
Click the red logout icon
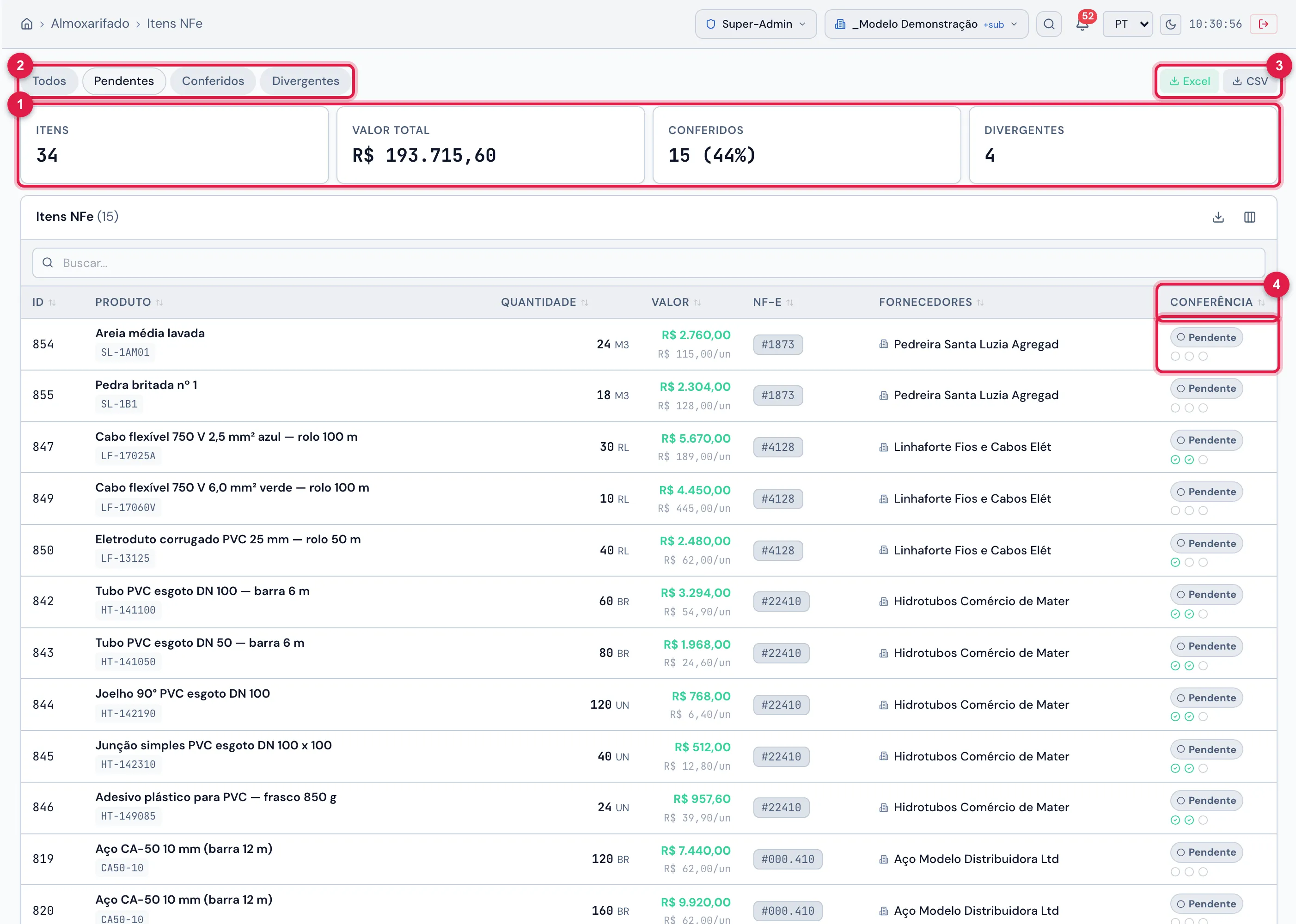[1263, 24]
